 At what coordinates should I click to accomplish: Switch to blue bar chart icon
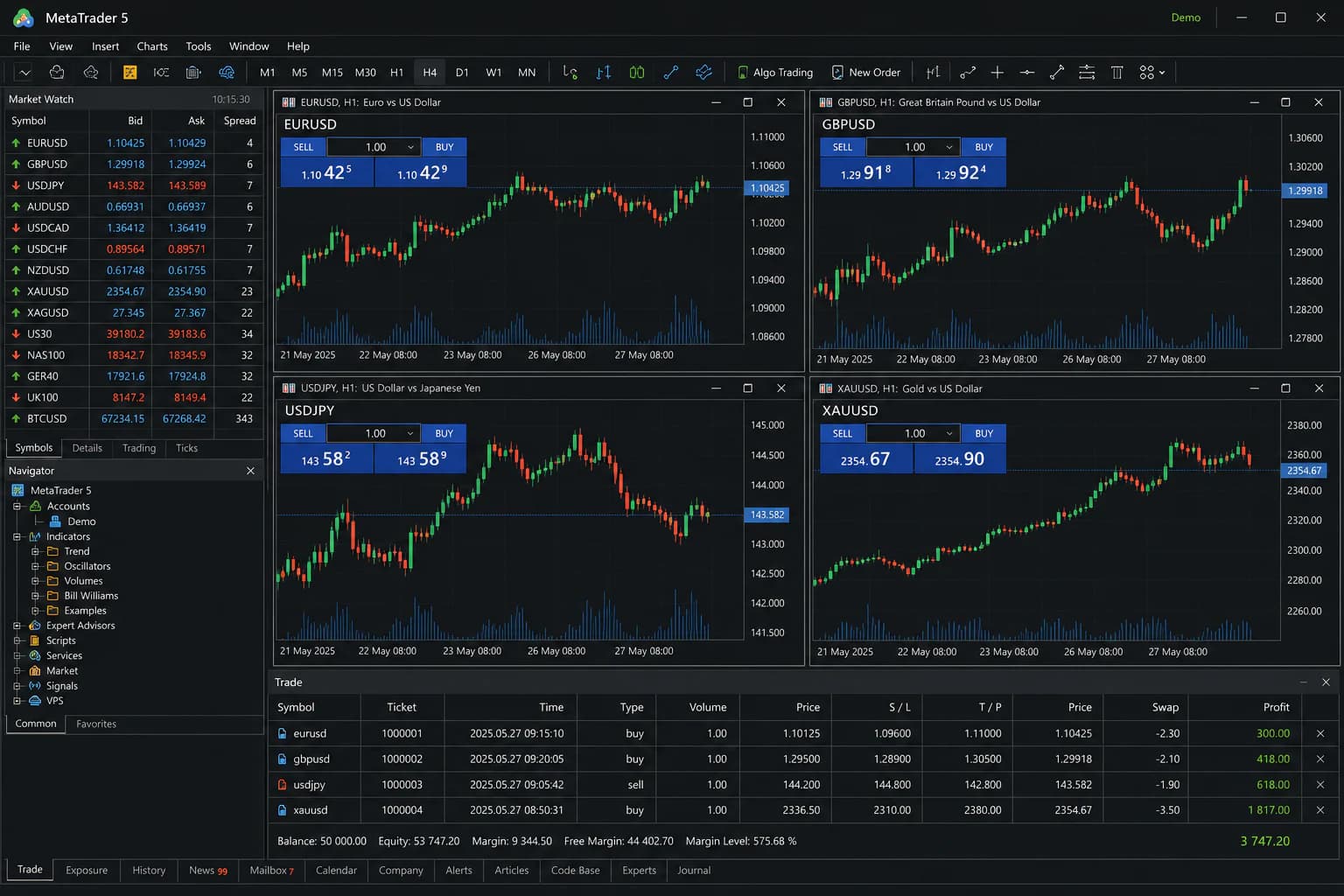(x=604, y=73)
